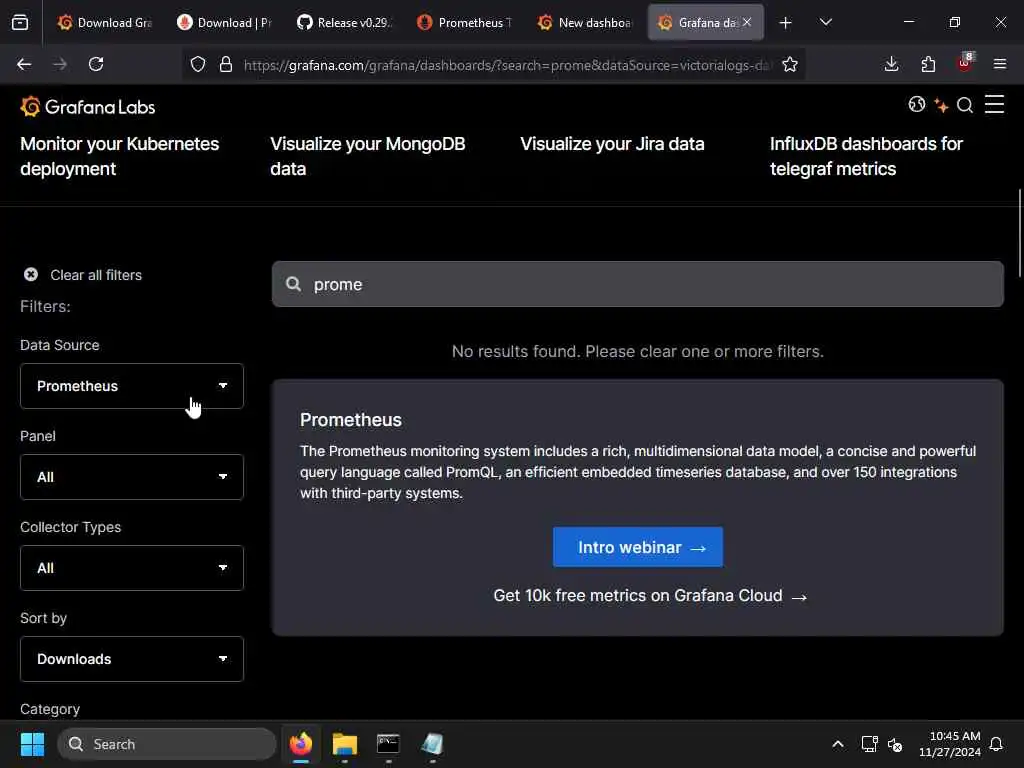Switch to the Download Prometheus tab
This screenshot has width=1024, height=768.
click(224, 22)
